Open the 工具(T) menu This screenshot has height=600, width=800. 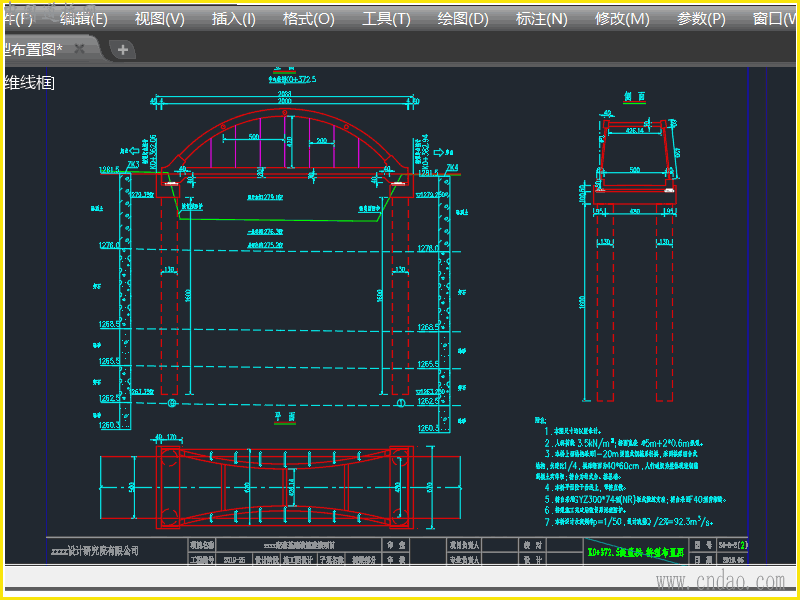[386, 19]
